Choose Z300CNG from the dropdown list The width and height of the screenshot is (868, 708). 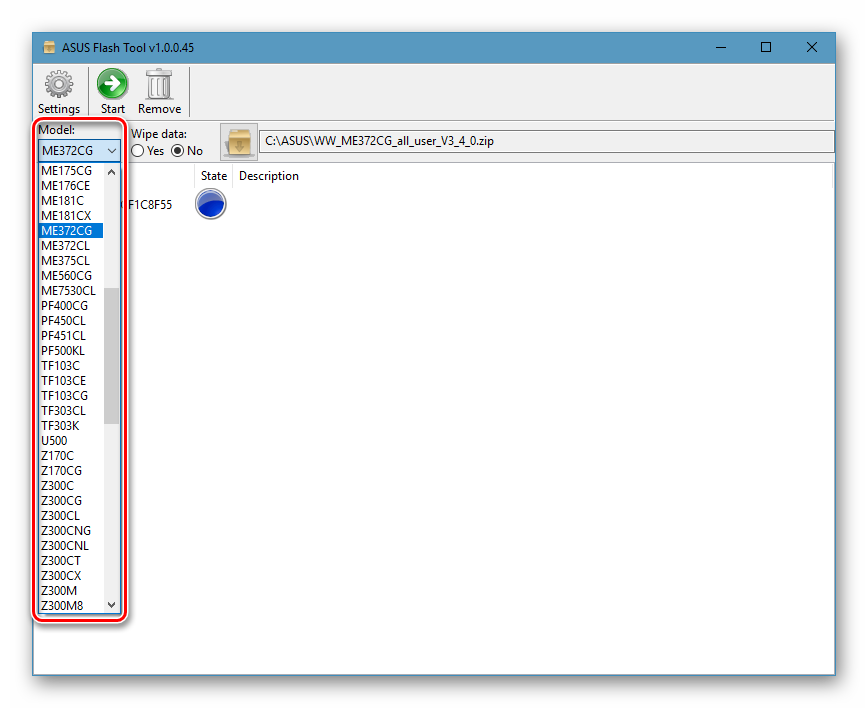point(71,530)
